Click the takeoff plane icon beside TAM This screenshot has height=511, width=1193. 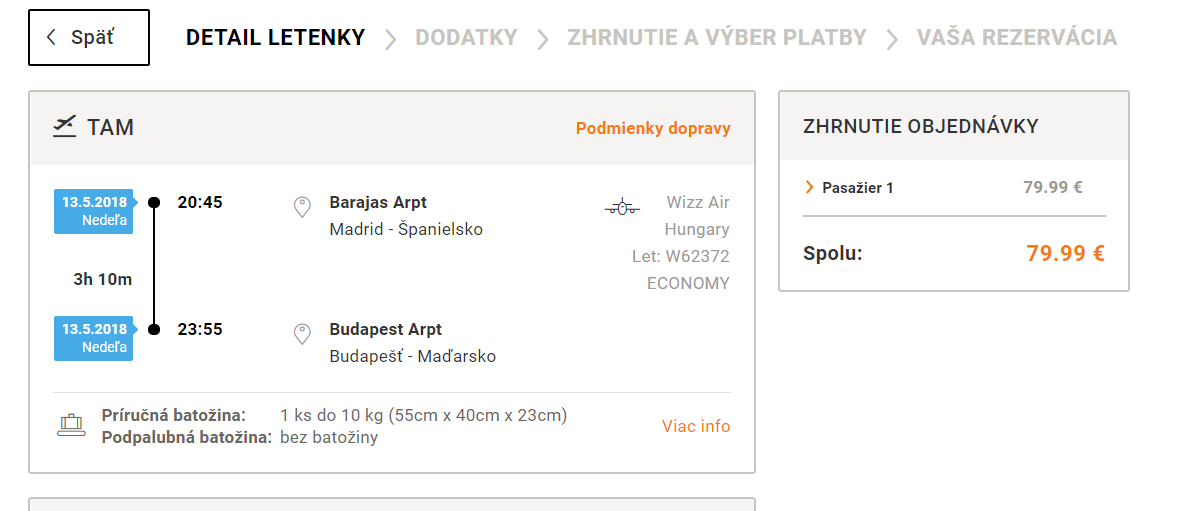point(65,127)
